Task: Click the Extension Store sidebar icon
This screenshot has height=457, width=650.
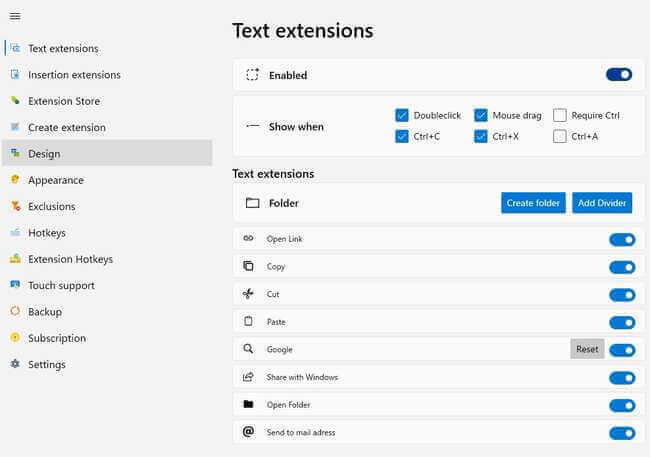Action: pyautogui.click(x=15, y=101)
